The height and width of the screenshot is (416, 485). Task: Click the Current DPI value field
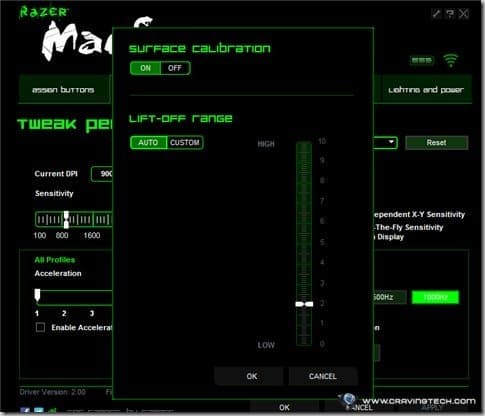click(x=102, y=174)
